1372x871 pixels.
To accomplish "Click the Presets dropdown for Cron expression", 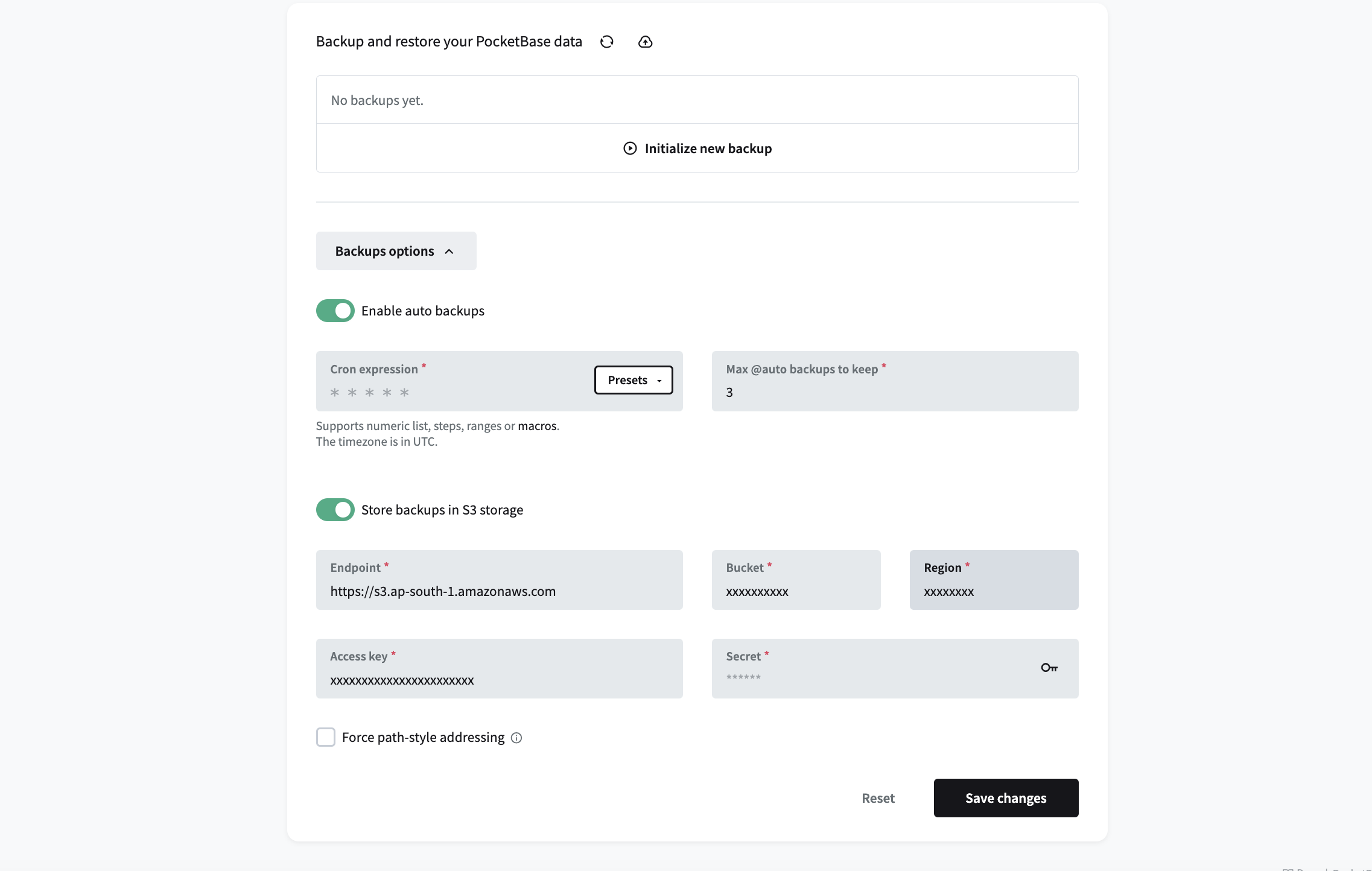I will click(x=633, y=379).
